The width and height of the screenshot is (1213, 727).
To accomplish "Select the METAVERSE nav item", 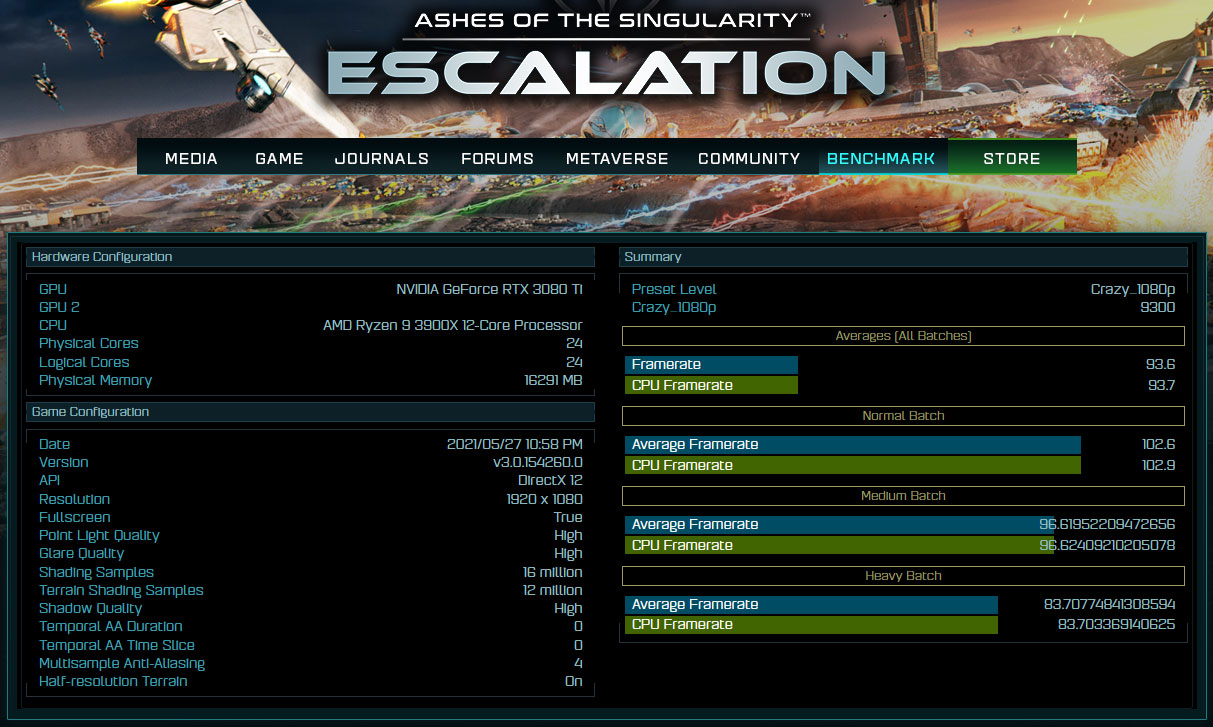I will coord(617,158).
